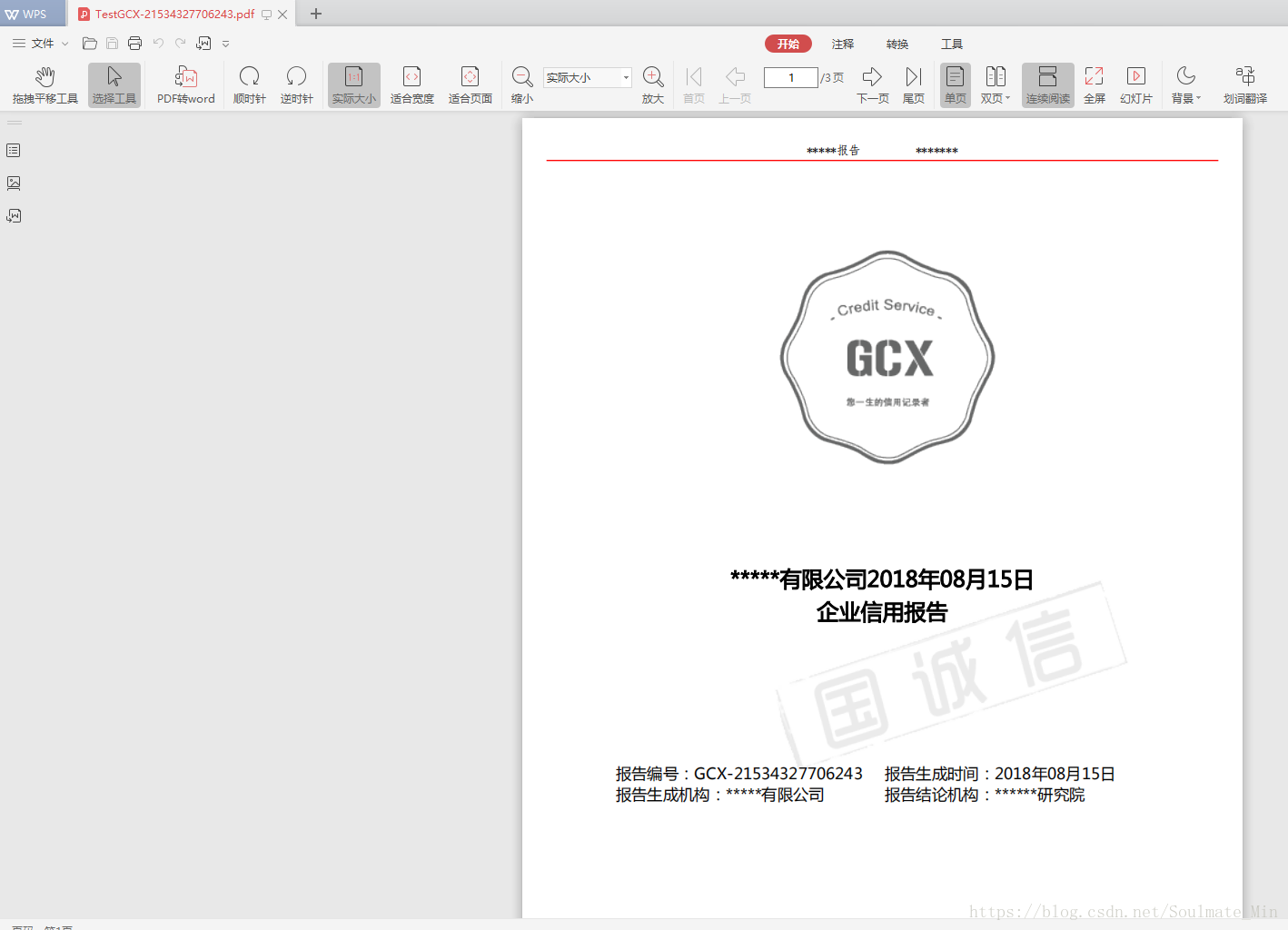Set view to actual size (实际大小) button
Viewport: 1288px width, 930px height.
point(353,85)
